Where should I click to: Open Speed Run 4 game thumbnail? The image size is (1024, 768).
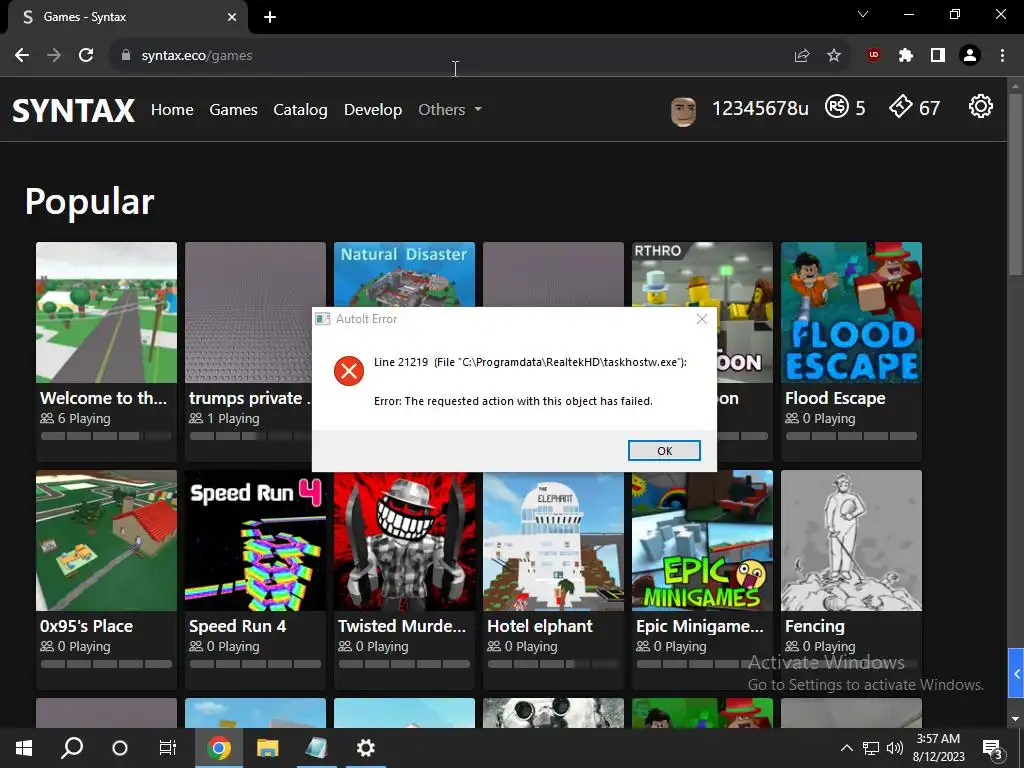[255, 541]
